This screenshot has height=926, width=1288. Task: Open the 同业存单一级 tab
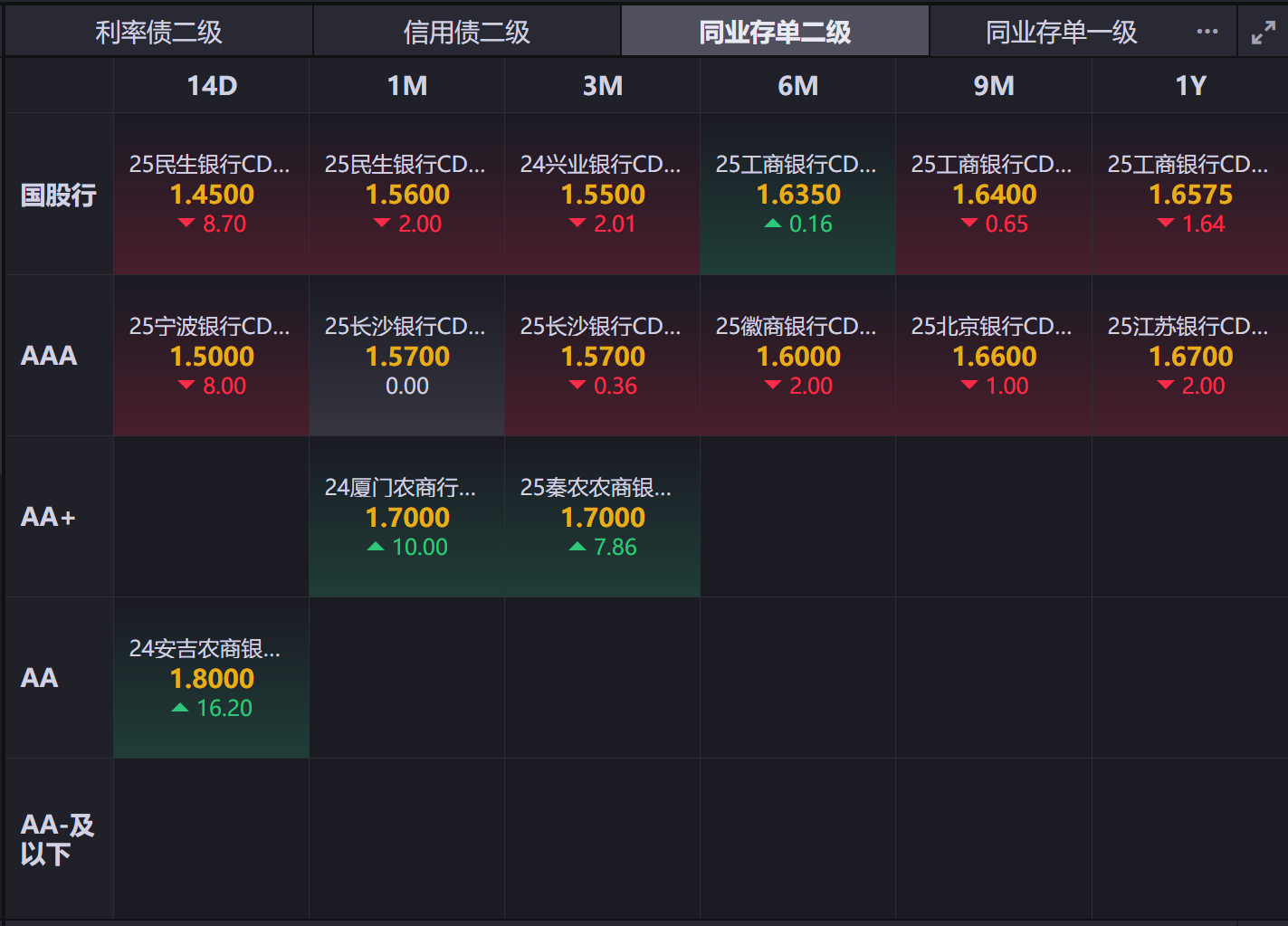pos(1061,33)
